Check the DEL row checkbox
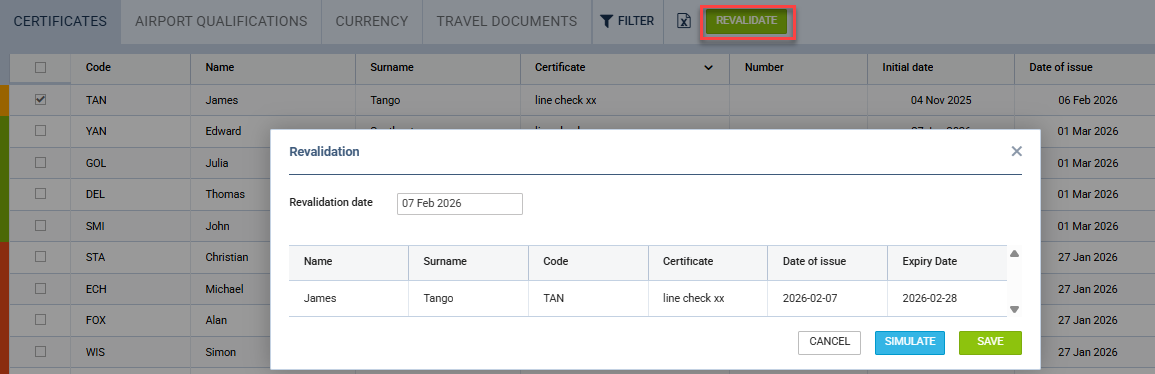 41,194
